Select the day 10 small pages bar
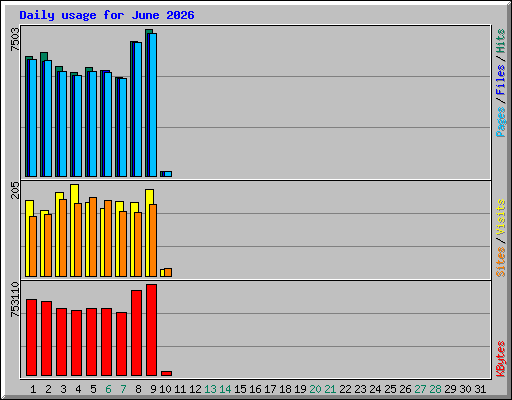This screenshot has height=400, width=512. click(x=168, y=174)
